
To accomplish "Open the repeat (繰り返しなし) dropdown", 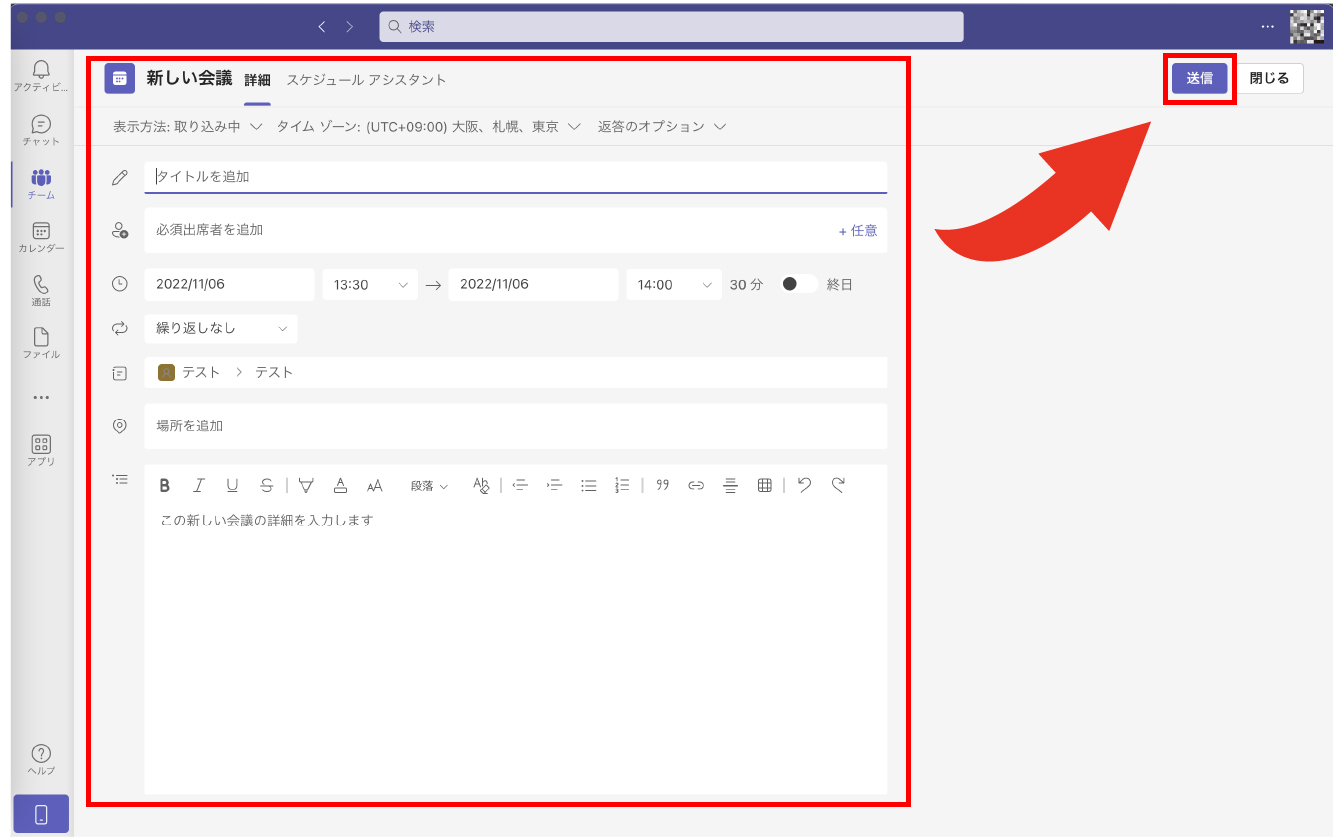I will click(221, 329).
